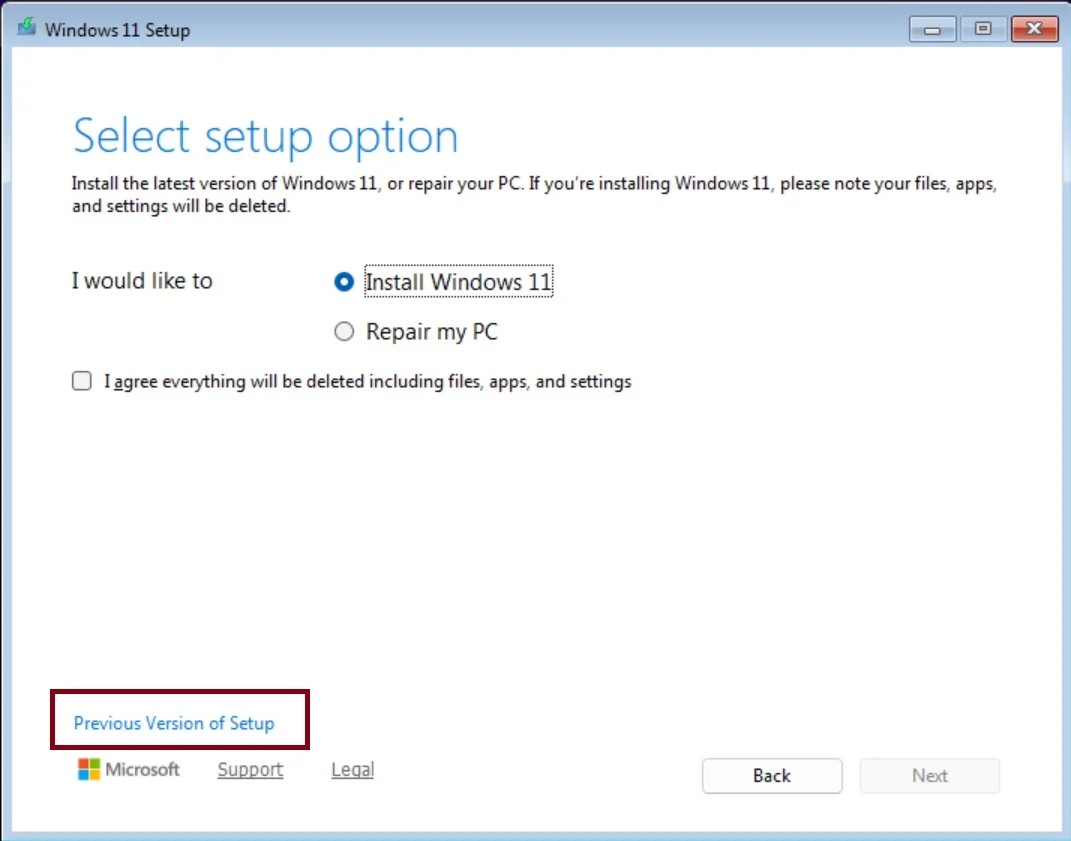Select the Install Windows 11 radio button
Viewport: 1071px width, 841px height.
[344, 281]
